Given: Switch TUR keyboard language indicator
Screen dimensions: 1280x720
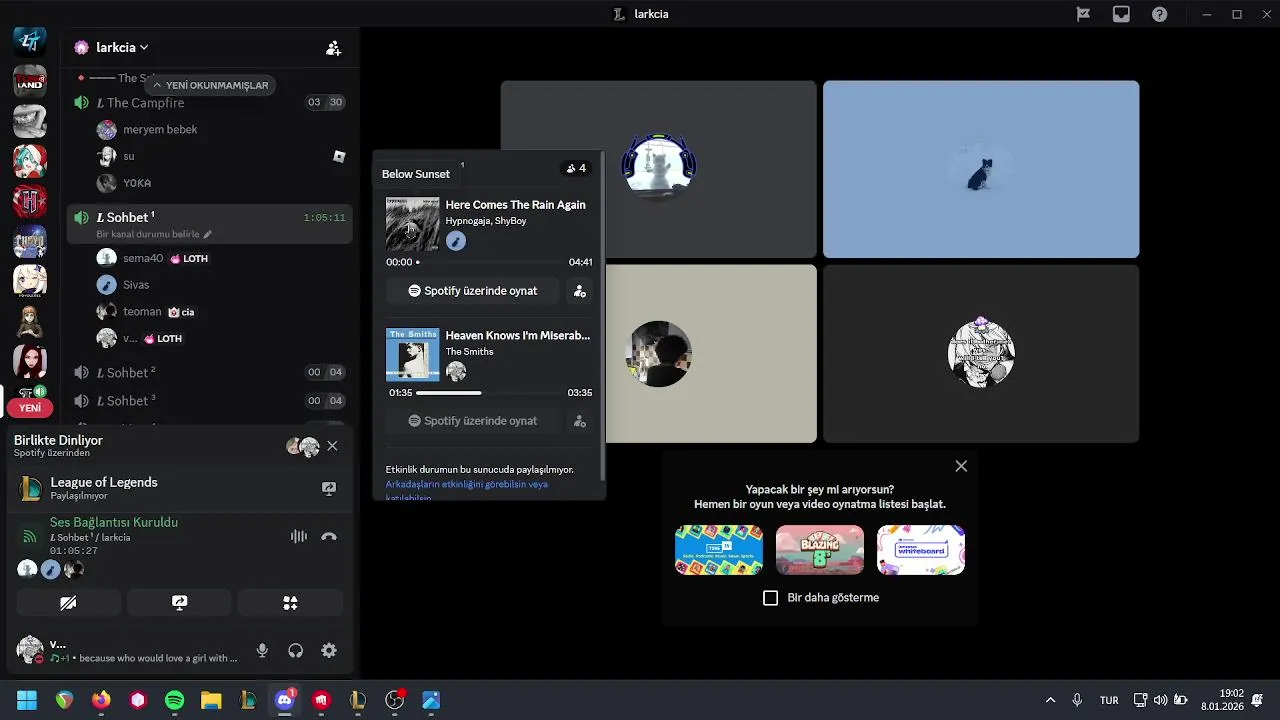Looking at the screenshot, I should click(x=1109, y=700).
